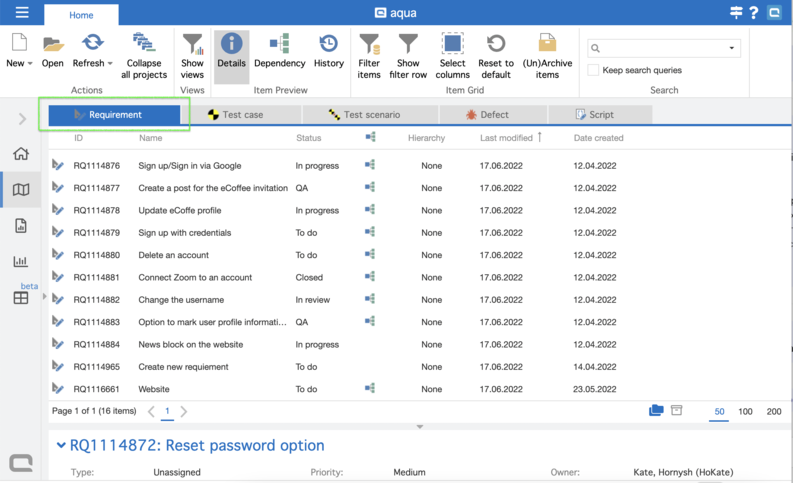This screenshot has height=483, width=793.
Task: Open the reports chart icon in sidebar
Action: coord(21,261)
